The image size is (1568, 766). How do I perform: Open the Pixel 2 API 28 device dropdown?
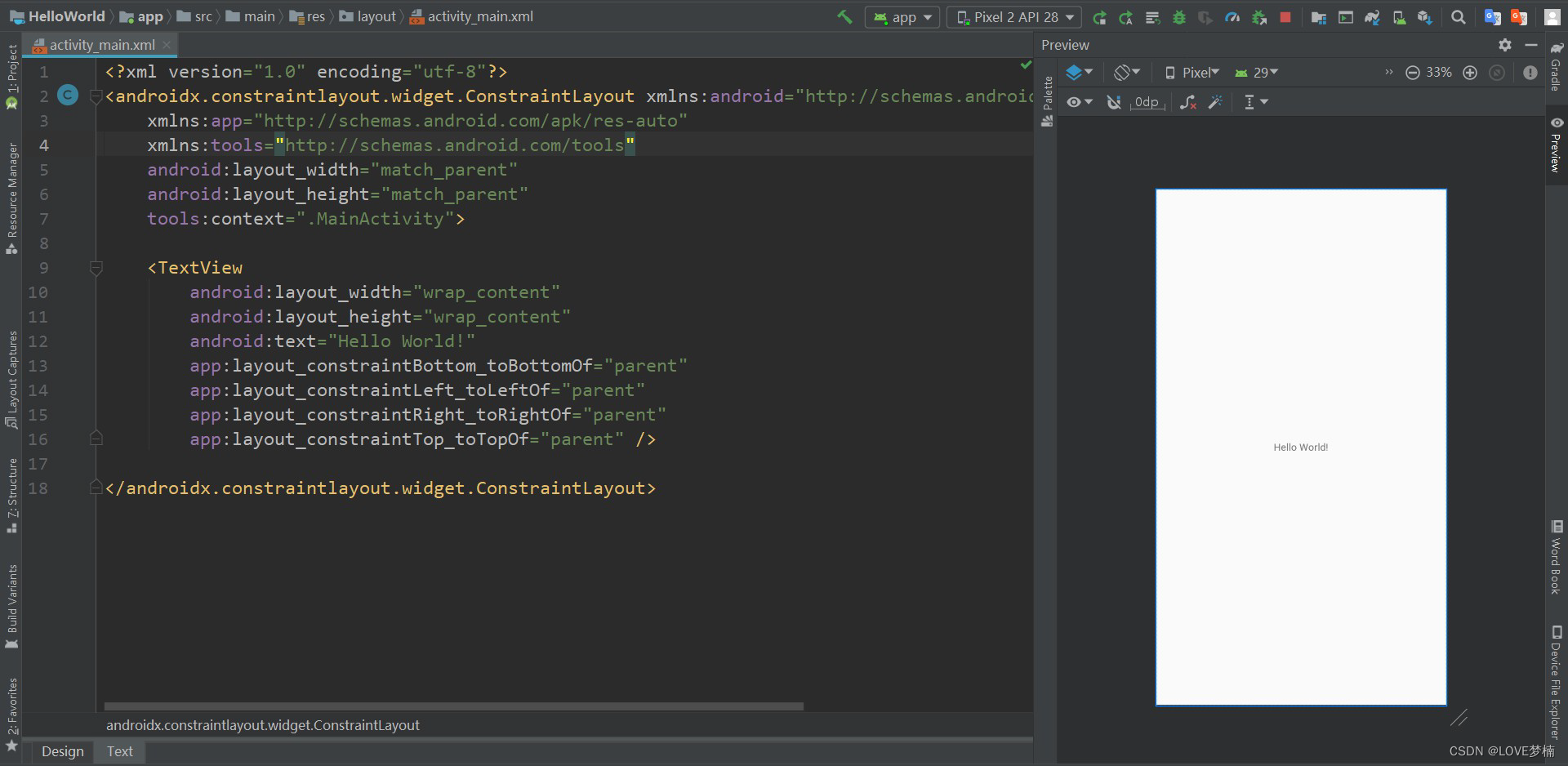[1013, 17]
